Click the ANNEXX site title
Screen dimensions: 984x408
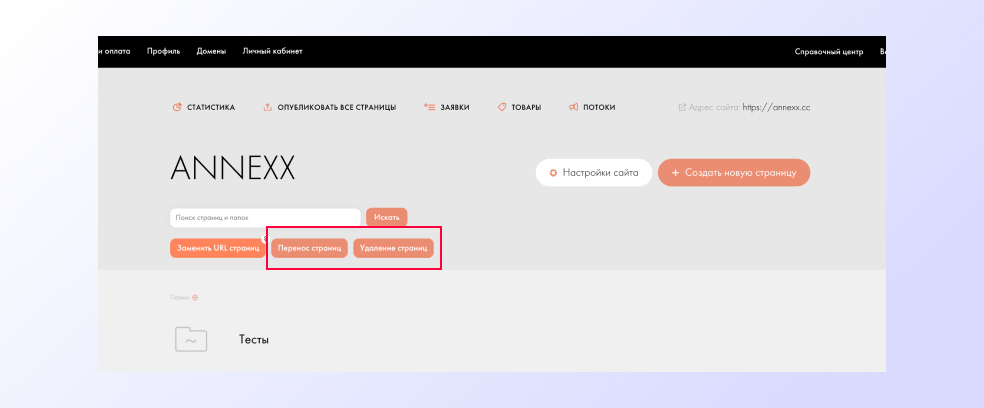click(233, 168)
